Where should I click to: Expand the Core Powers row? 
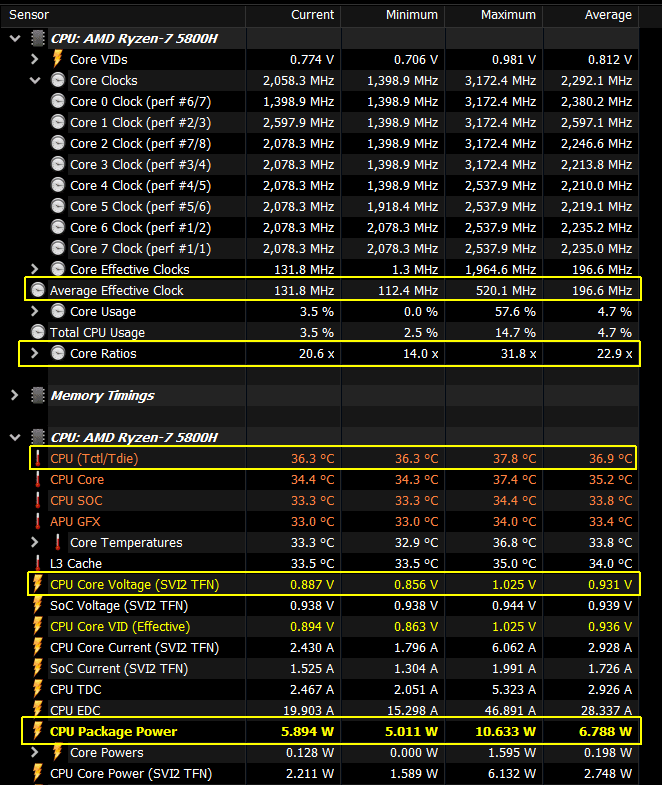(x=35, y=752)
